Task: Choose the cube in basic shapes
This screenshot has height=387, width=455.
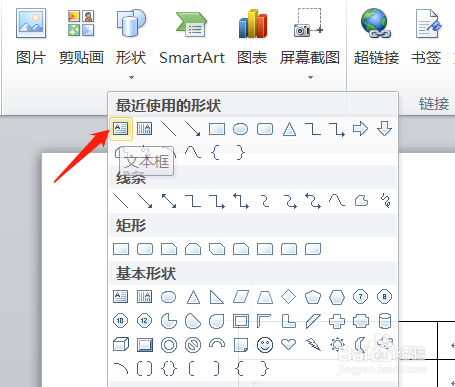Action: click(x=121, y=345)
